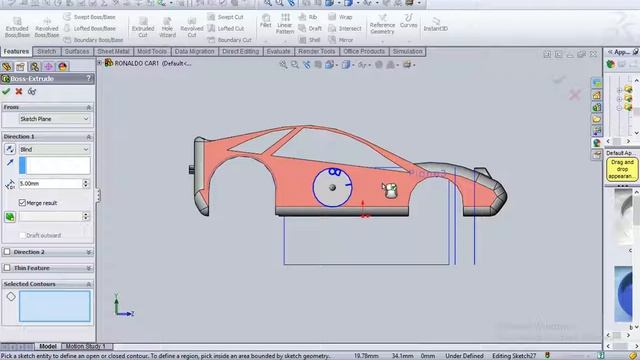The height and width of the screenshot is (360, 640).
Task: Switch to the Motion Study 1 tab
Action: coord(86,346)
